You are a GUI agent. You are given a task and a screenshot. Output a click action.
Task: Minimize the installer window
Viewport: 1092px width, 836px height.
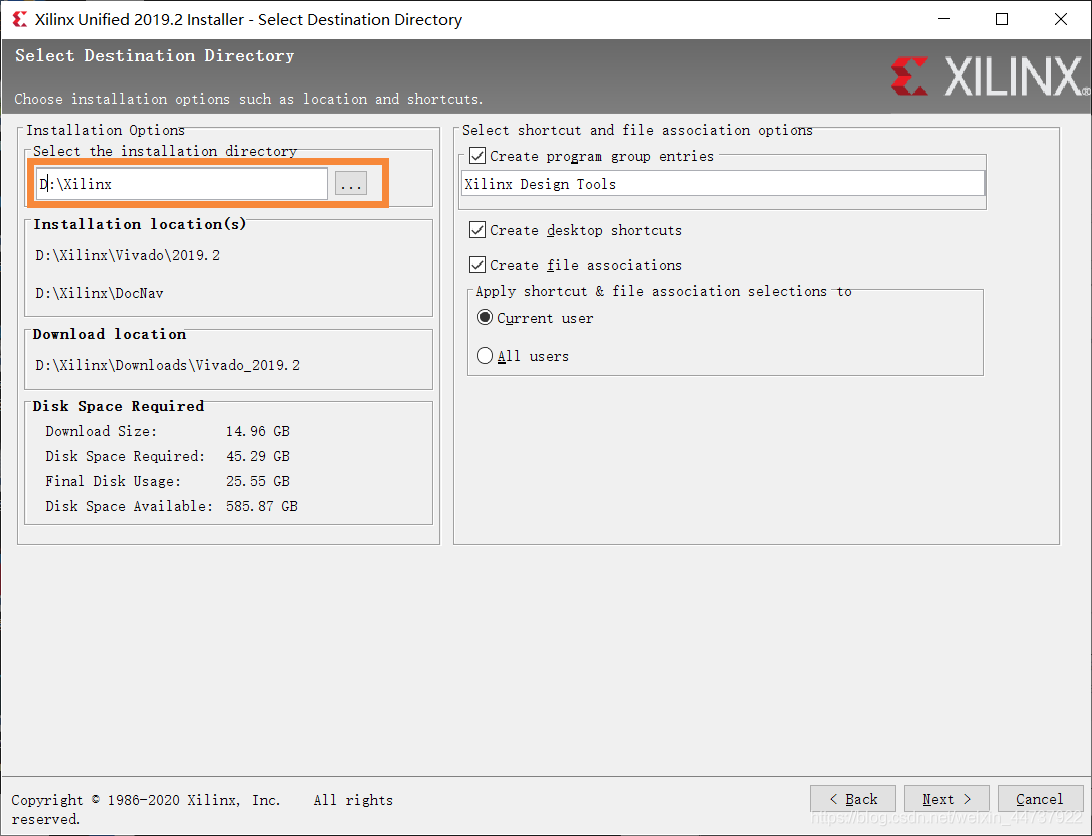(943, 19)
